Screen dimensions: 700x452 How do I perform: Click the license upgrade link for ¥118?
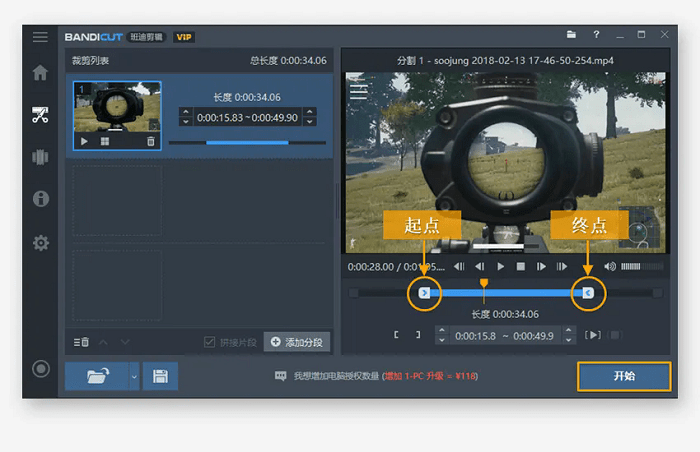point(431,376)
